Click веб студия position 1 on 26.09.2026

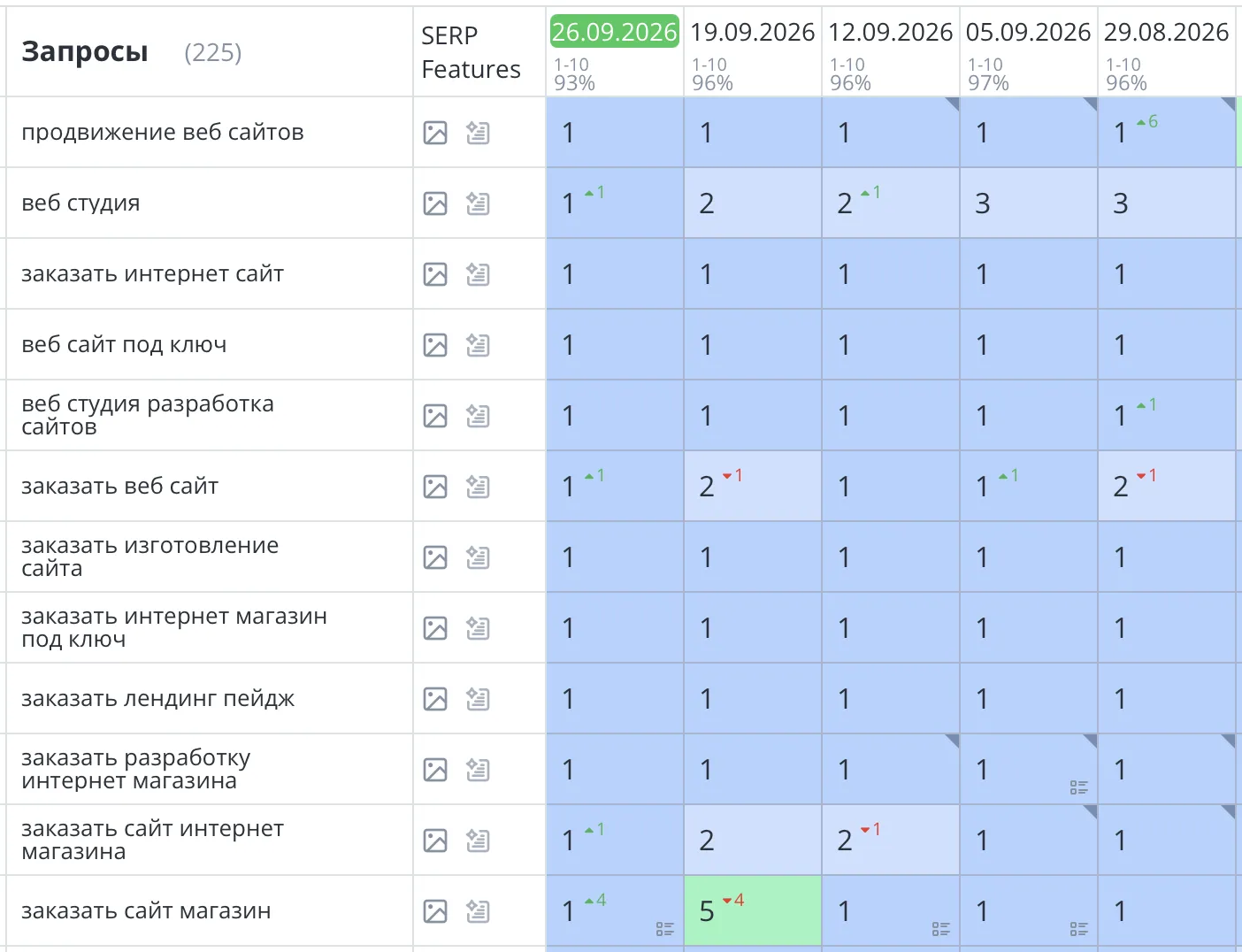tap(615, 203)
